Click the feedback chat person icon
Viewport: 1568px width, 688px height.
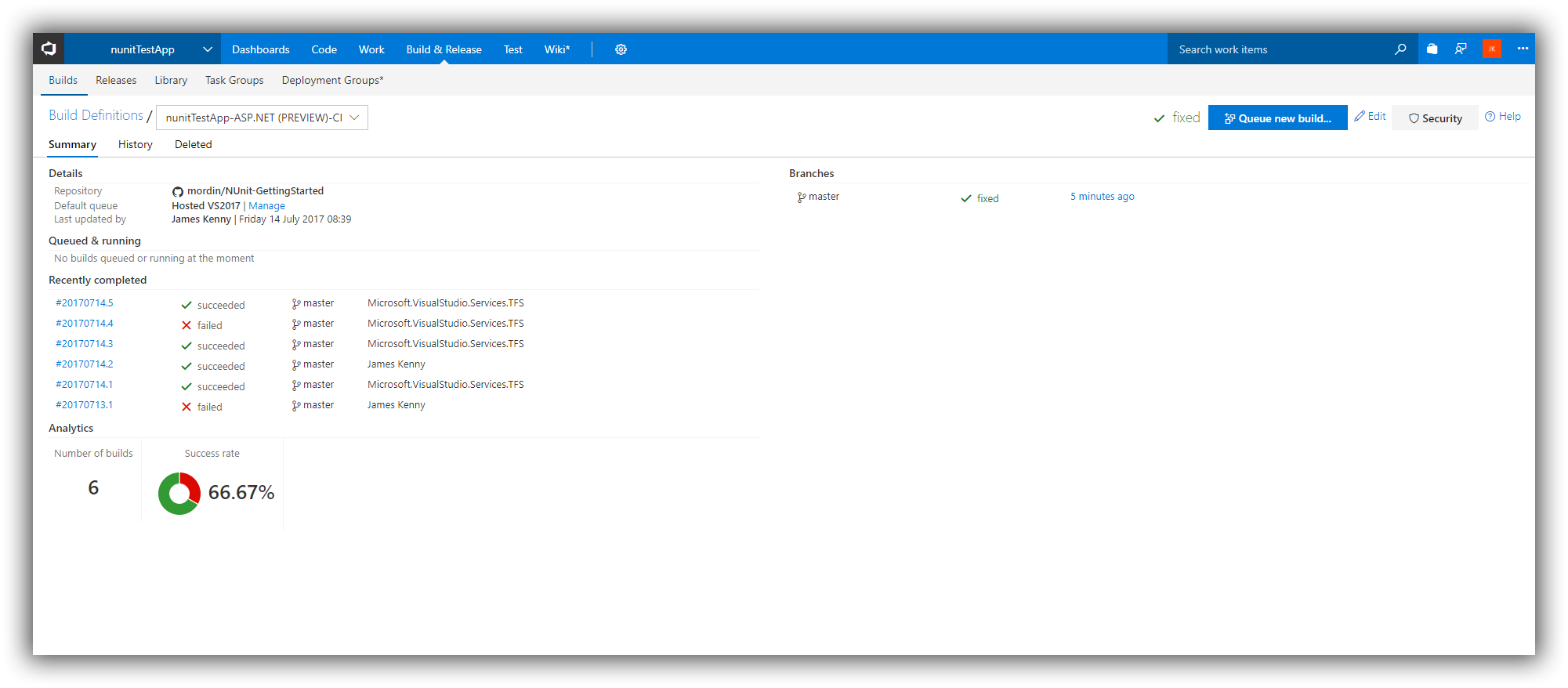pos(1461,49)
